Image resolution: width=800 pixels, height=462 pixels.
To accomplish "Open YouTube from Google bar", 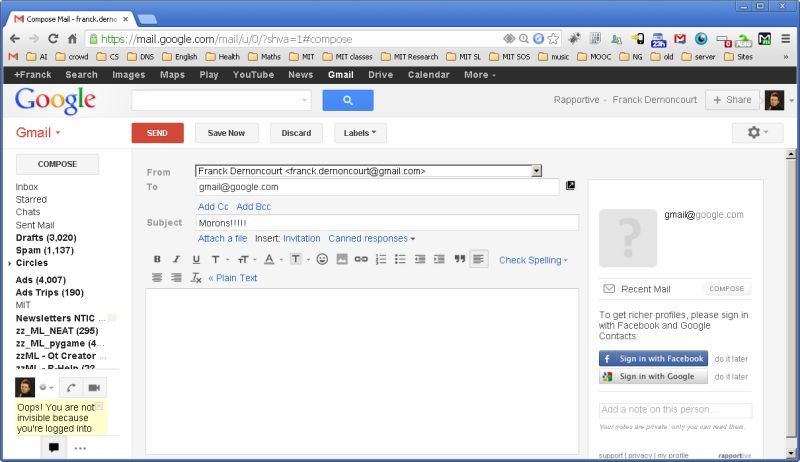I will point(253,74).
